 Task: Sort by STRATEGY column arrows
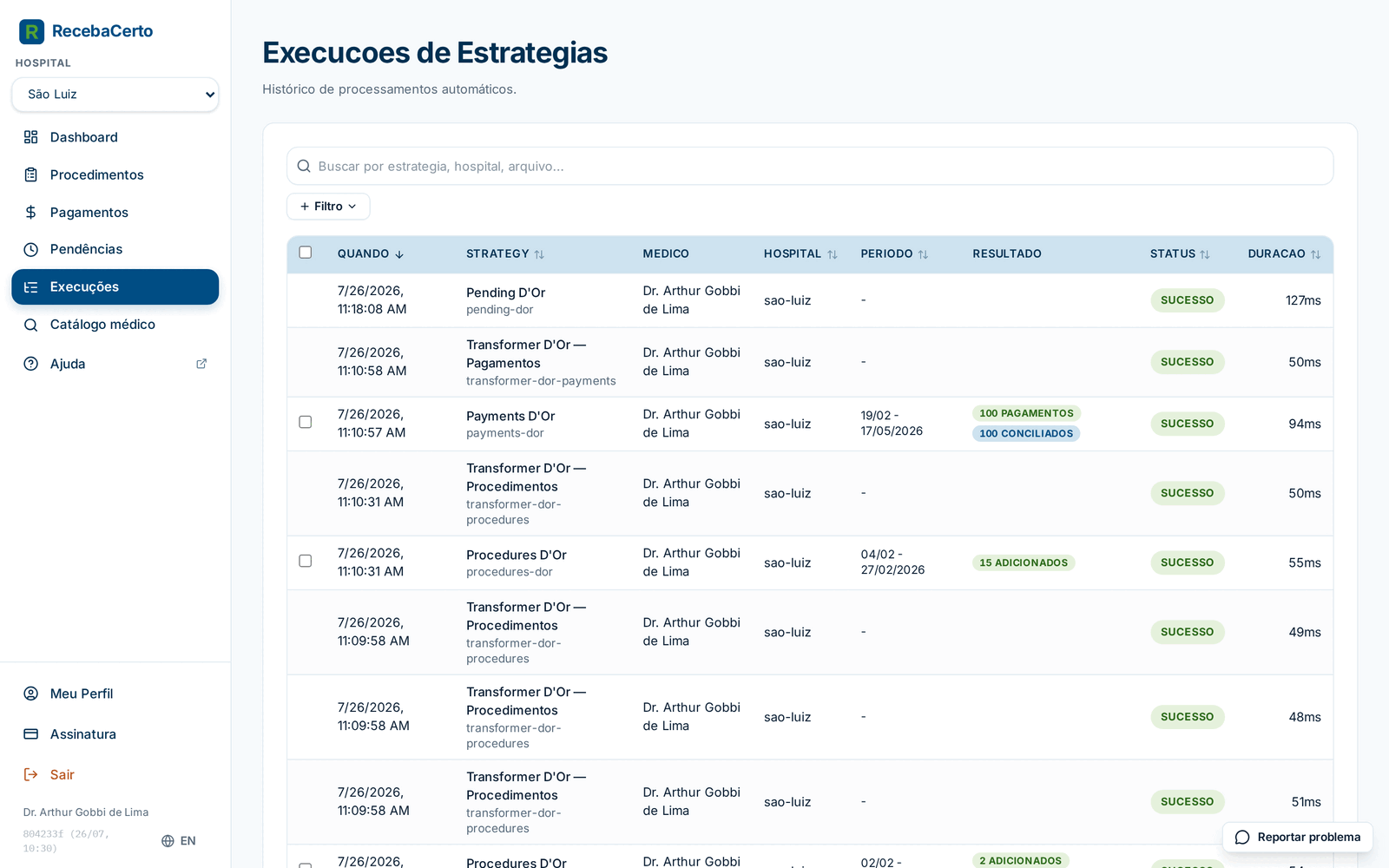click(x=539, y=254)
